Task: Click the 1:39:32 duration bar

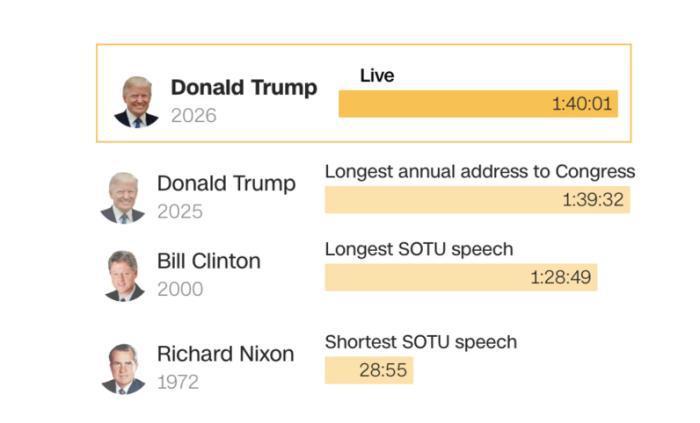Action: [477, 200]
